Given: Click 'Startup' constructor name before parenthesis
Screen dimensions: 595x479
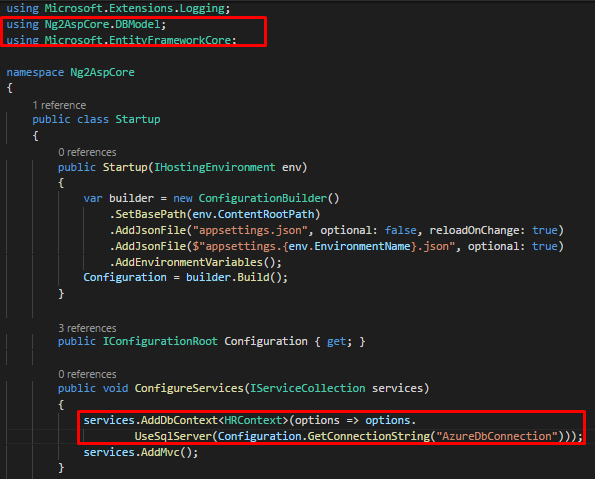Looking at the screenshot, I should (x=125, y=167).
